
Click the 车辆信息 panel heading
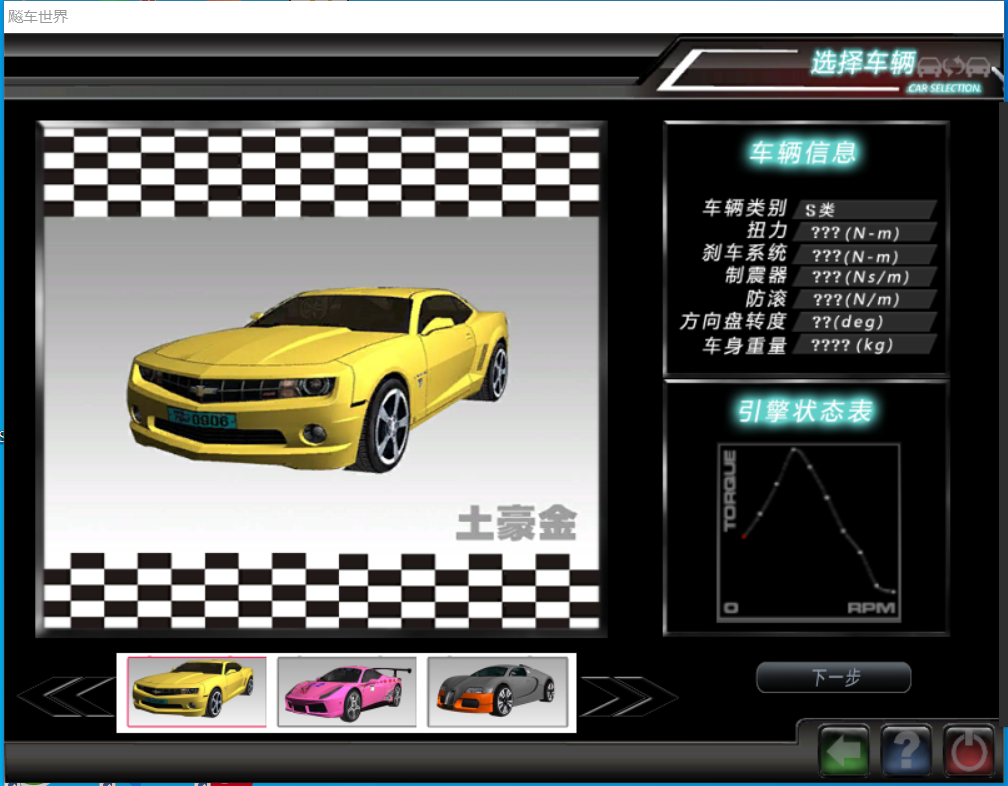[x=803, y=152]
